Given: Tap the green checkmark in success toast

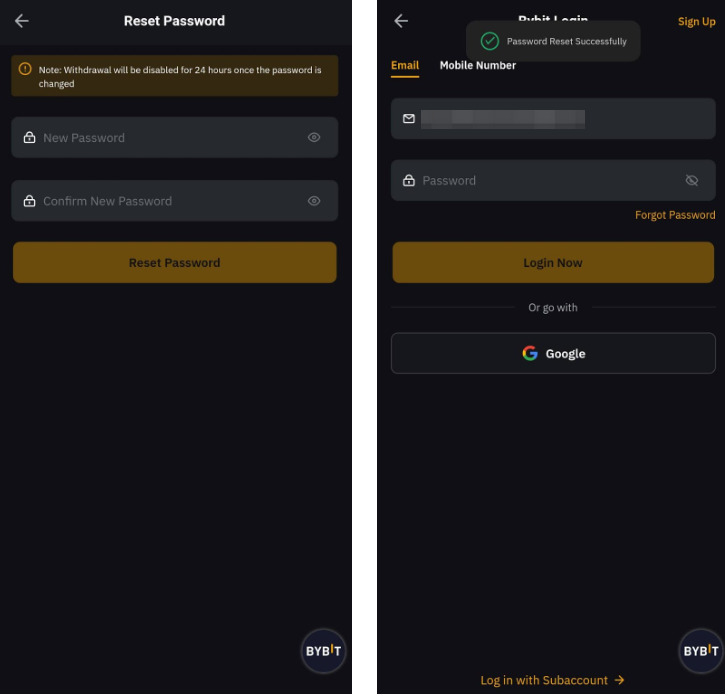Looking at the screenshot, I should pos(490,41).
